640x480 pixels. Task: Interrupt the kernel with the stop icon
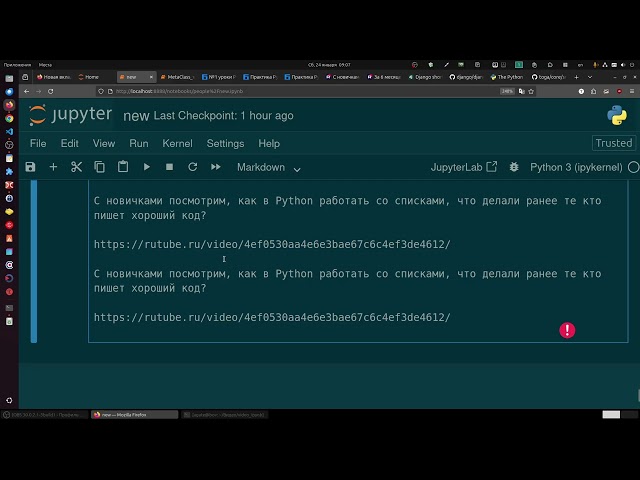(x=169, y=167)
